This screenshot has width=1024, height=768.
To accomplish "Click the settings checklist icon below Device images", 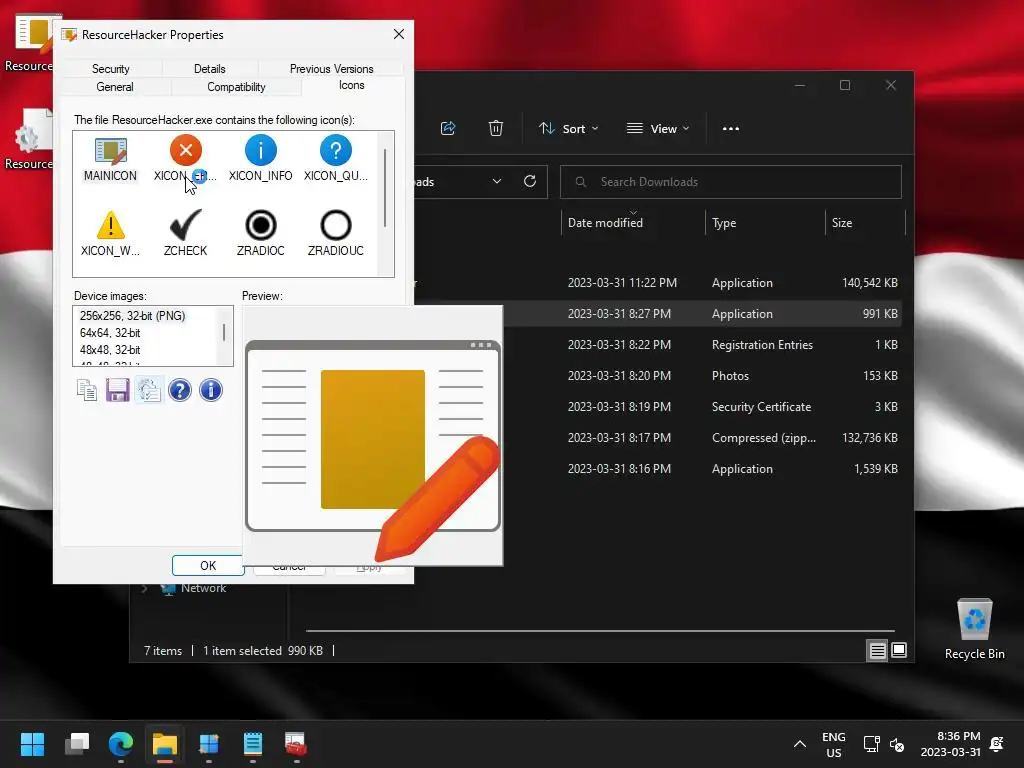I will point(149,391).
